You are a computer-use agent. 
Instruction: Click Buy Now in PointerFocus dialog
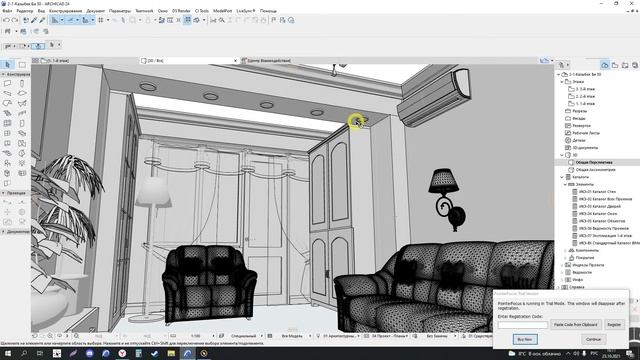pos(525,339)
